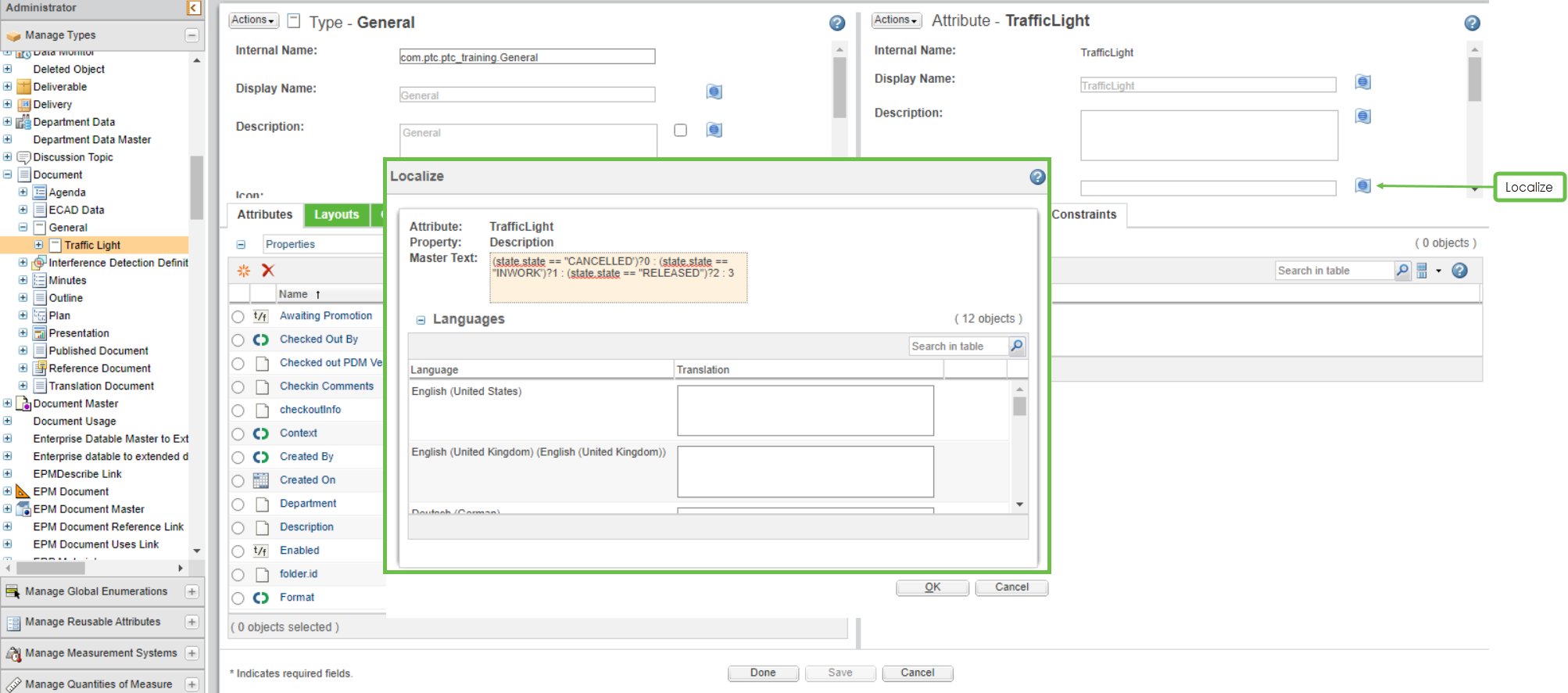
Task: Click the localize icon beside Type Description
Action: tap(714, 130)
